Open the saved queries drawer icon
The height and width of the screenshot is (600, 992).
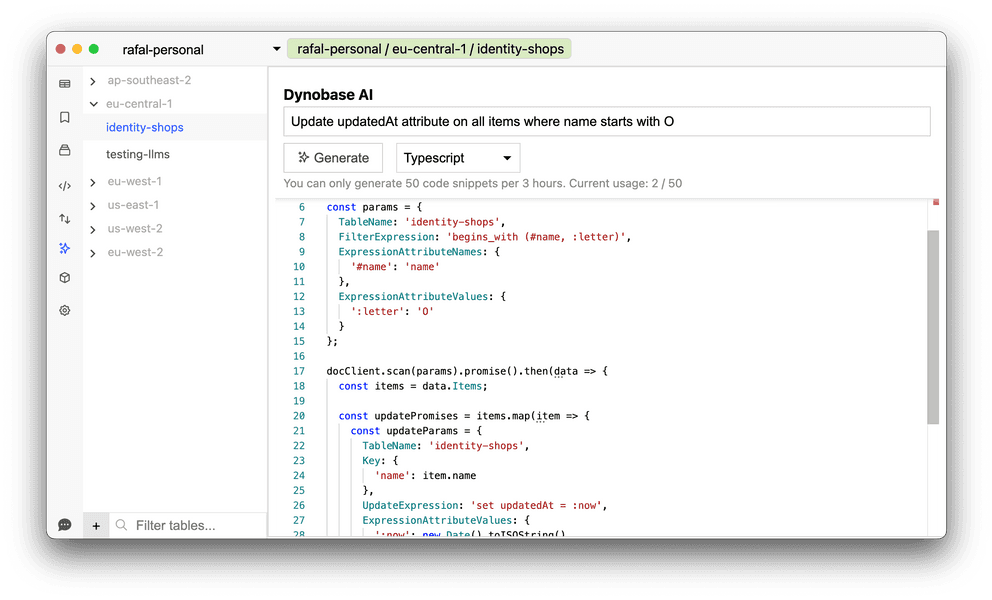64,151
